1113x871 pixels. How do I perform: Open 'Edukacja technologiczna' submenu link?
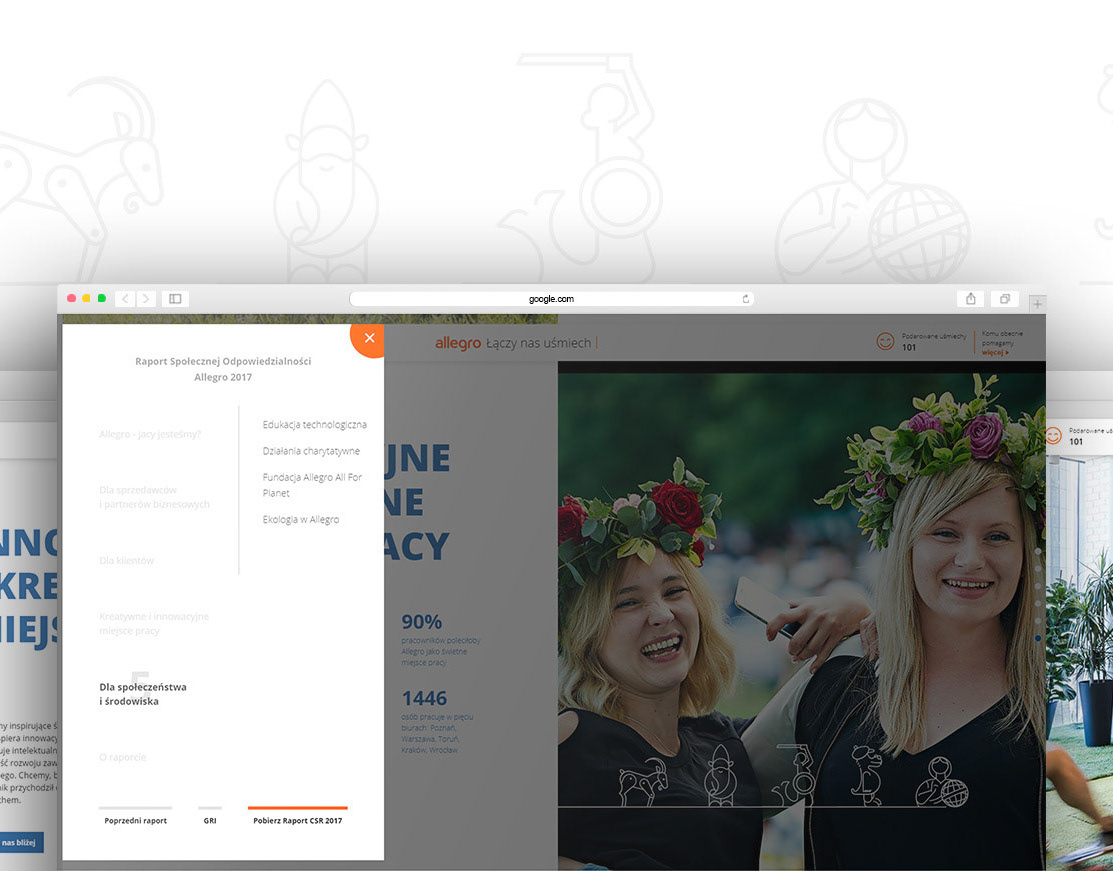tap(314, 424)
